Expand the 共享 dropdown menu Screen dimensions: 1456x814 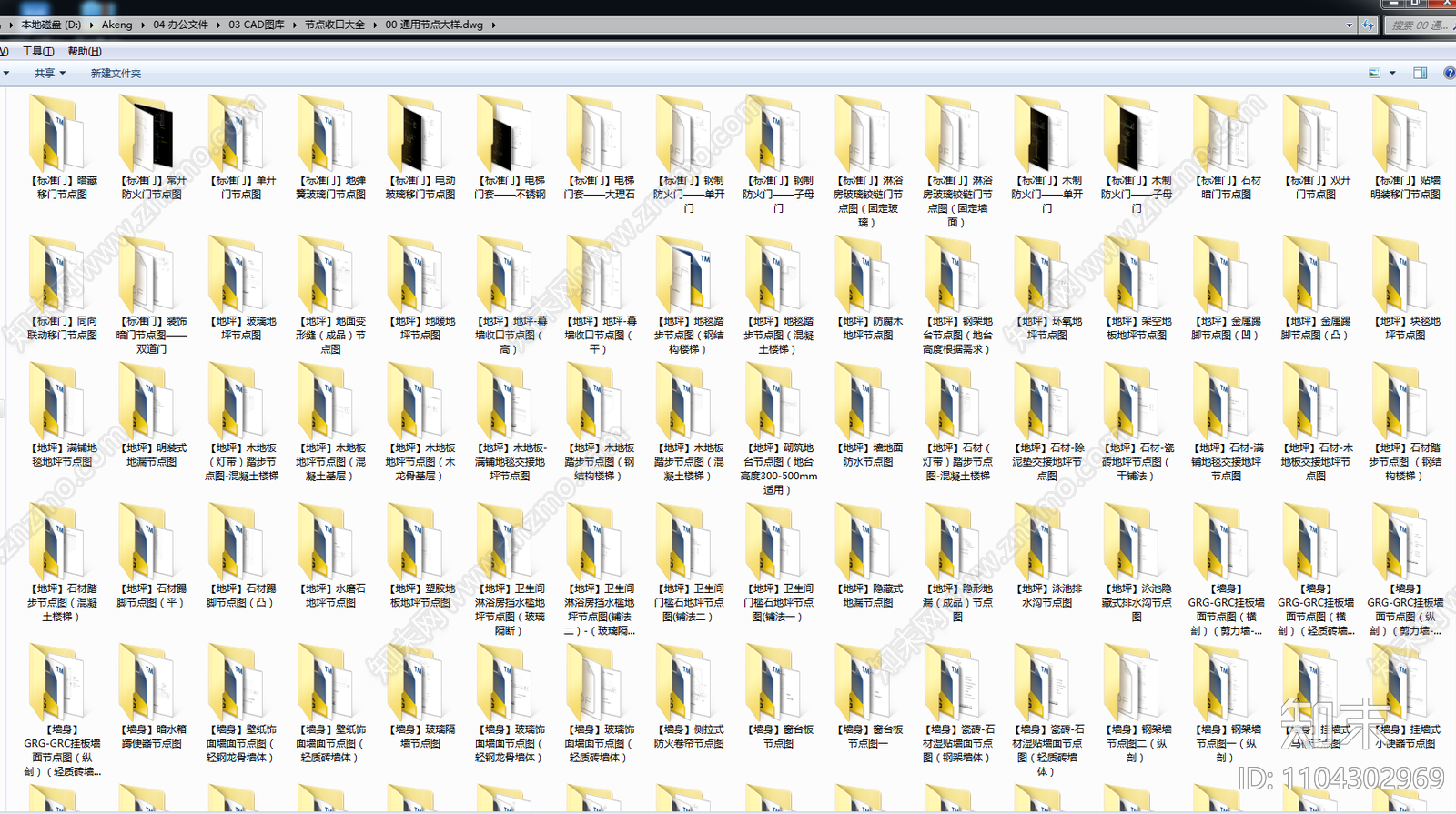pos(50,74)
